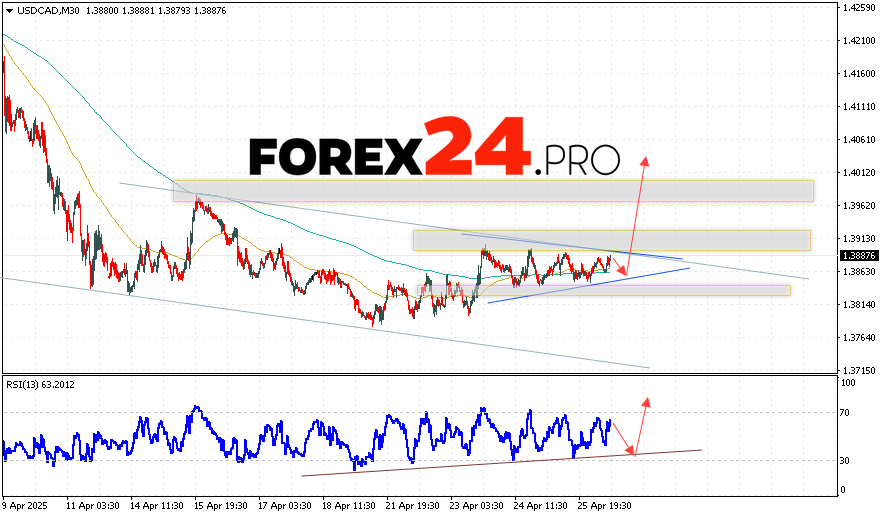The height and width of the screenshot is (517, 883).
Task: Click the 1.39620 price axis label
Action: tap(859, 206)
